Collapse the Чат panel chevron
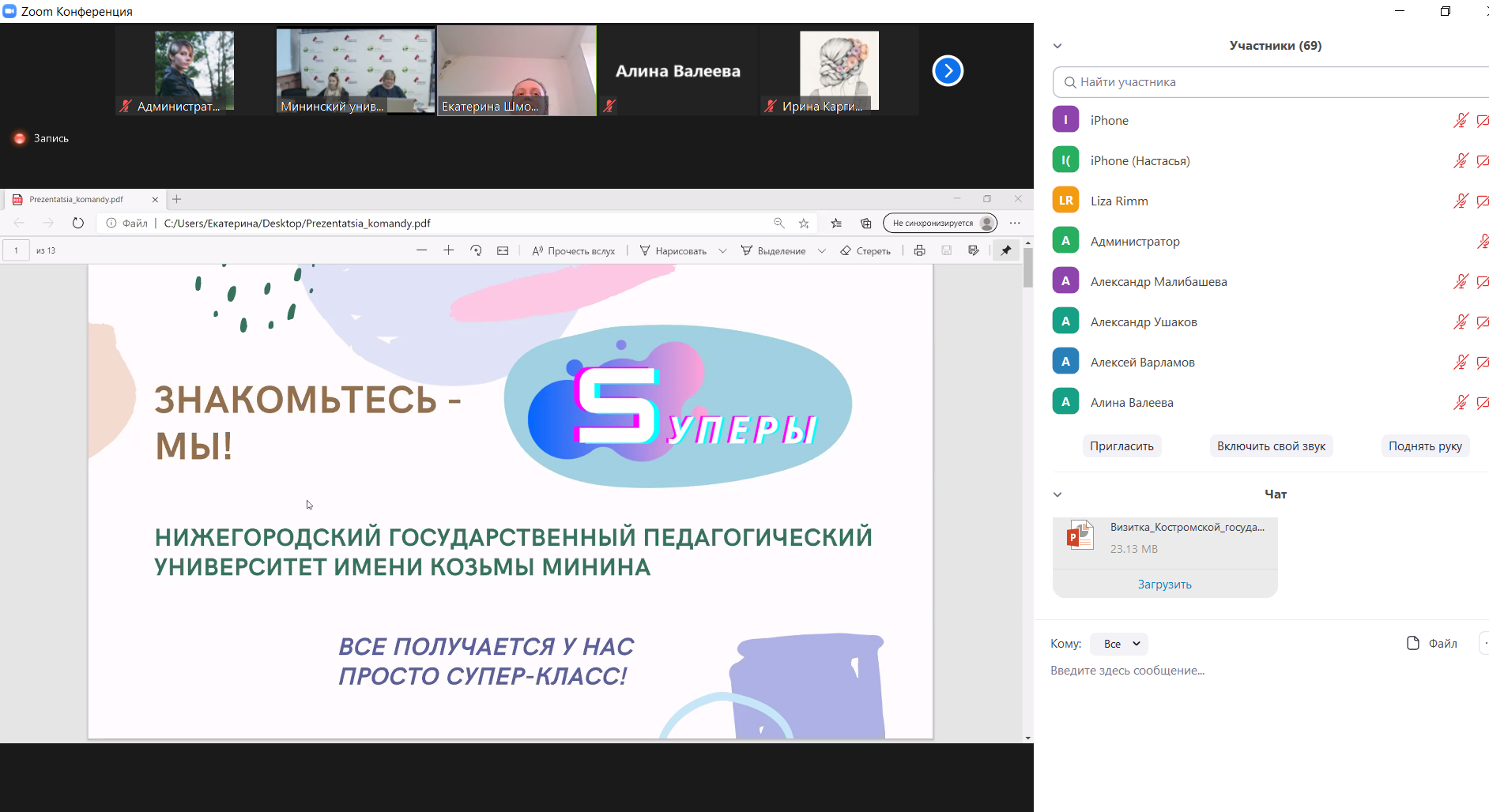 (x=1057, y=494)
